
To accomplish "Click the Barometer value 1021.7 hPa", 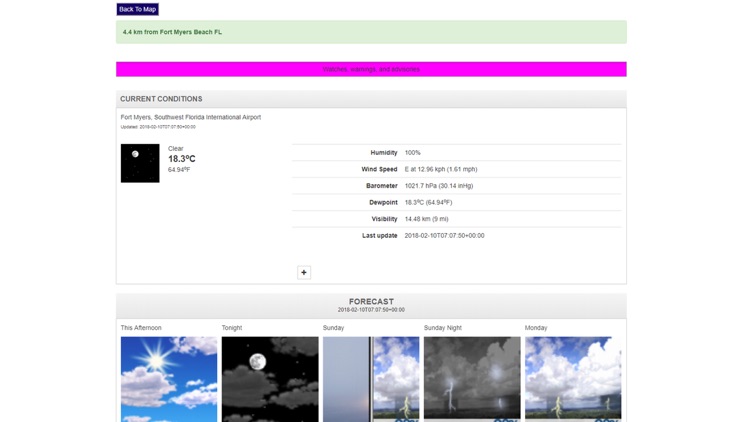I will click(439, 186).
